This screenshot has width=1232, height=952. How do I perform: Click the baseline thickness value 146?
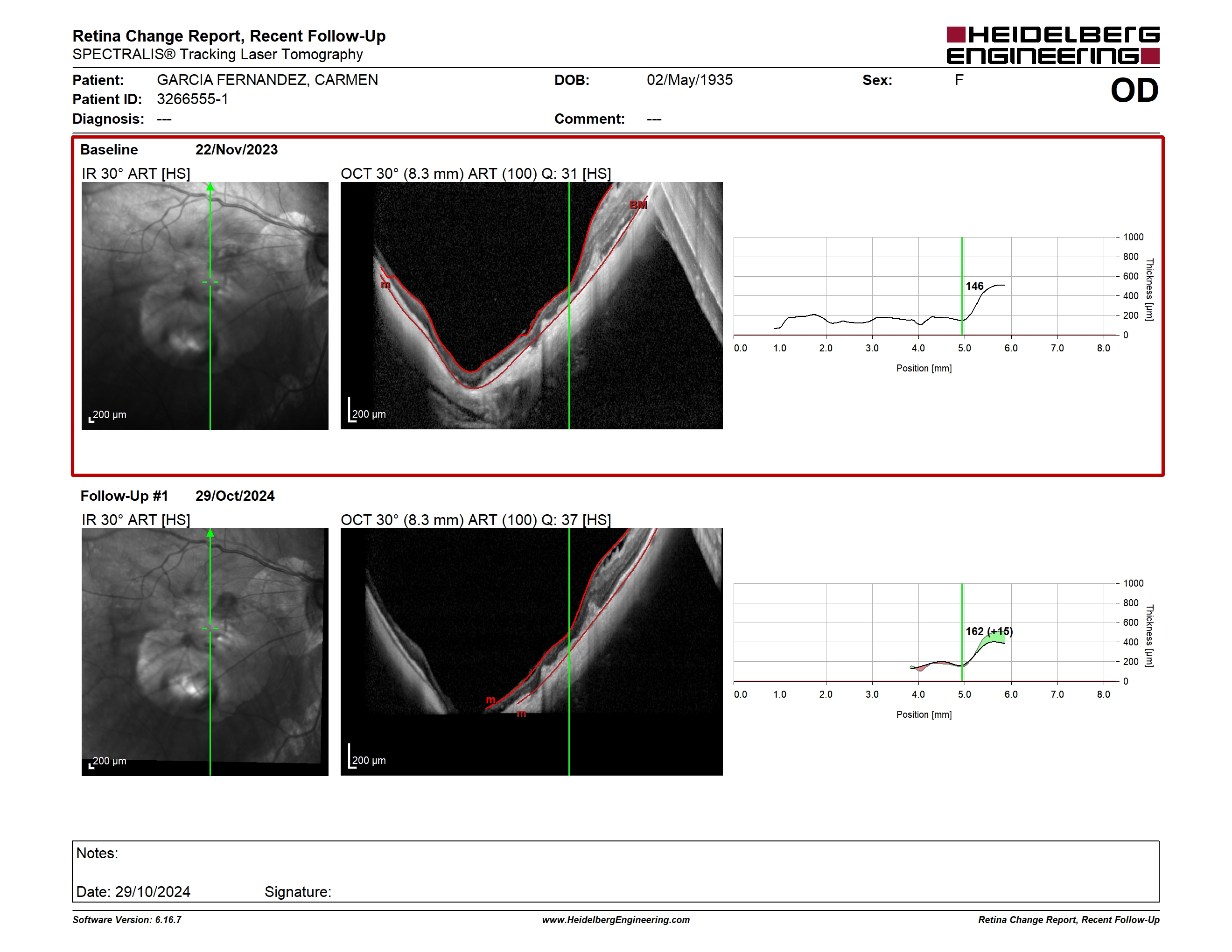coord(974,286)
